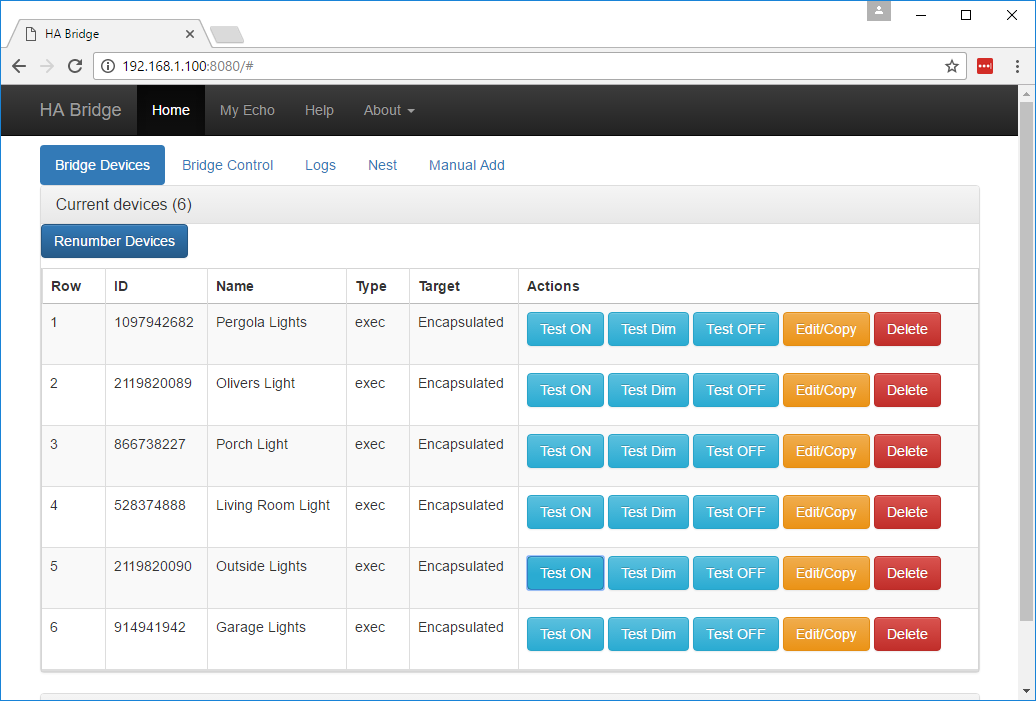Delete the Living Room Light device
The height and width of the screenshot is (701, 1036).
coord(907,512)
